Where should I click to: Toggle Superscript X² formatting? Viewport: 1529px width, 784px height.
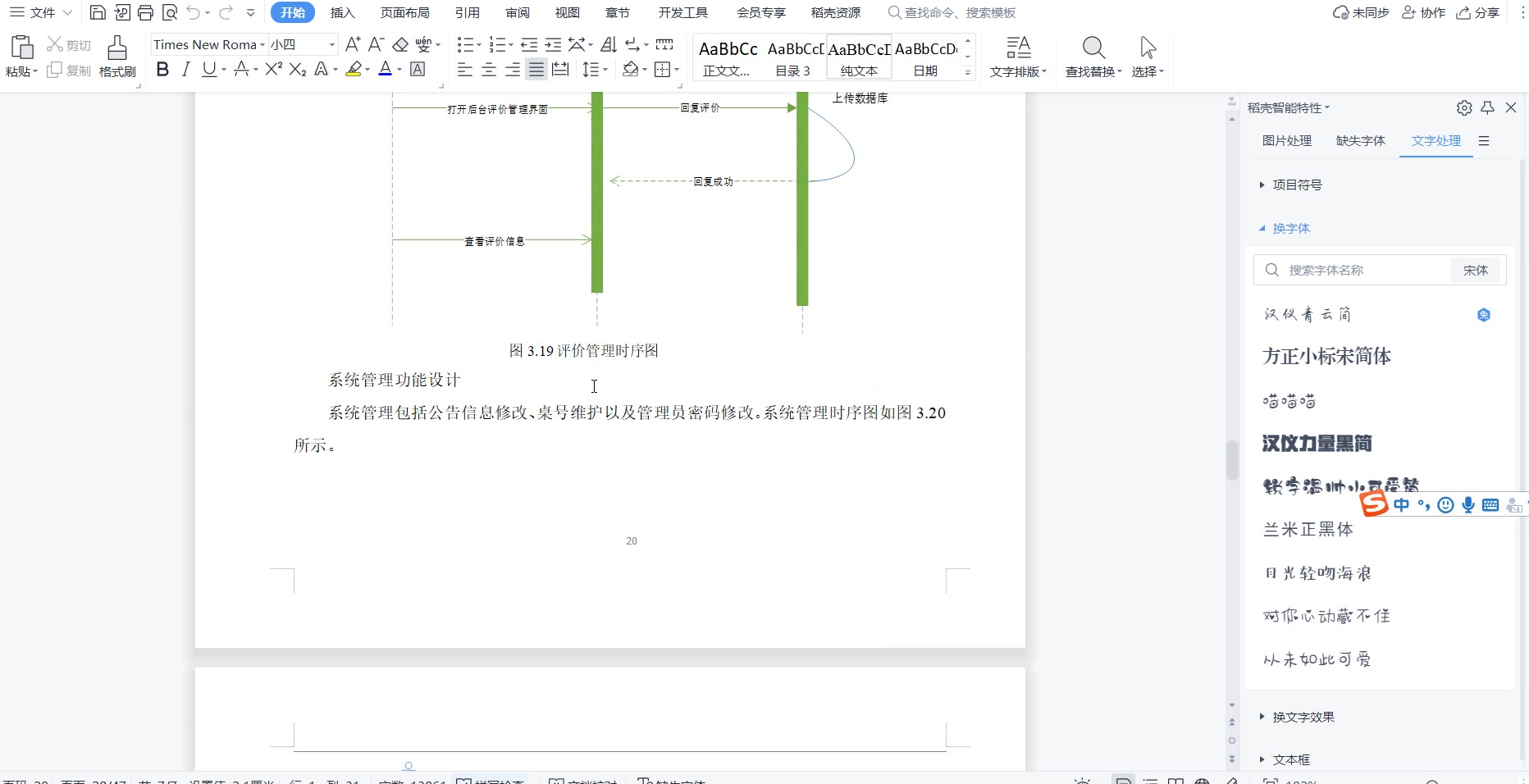click(274, 70)
